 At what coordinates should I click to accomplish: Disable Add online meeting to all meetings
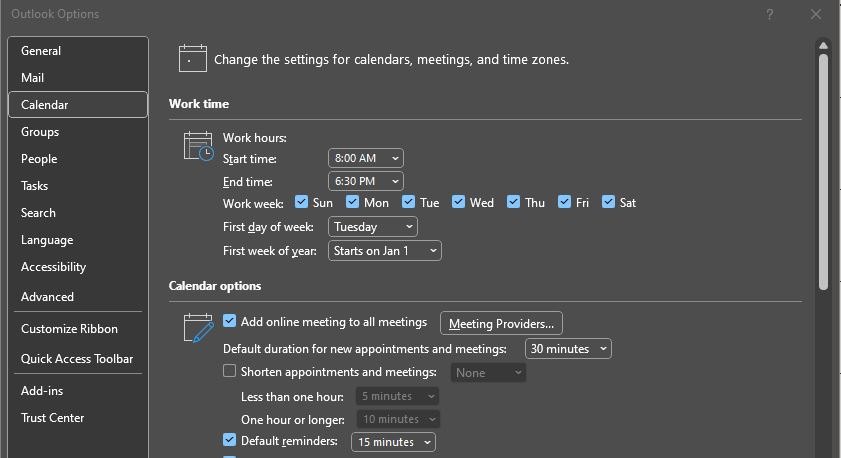[x=229, y=321]
